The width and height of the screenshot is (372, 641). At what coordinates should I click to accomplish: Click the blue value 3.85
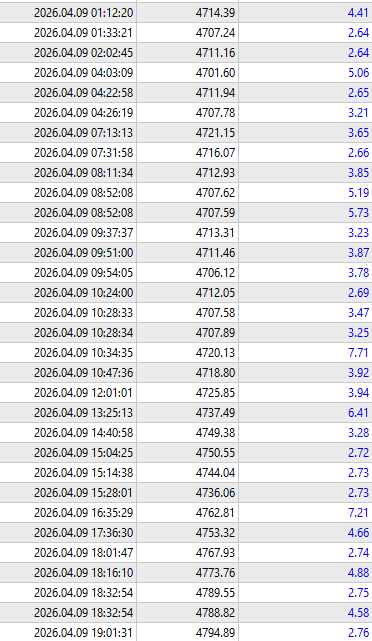[x=359, y=173]
